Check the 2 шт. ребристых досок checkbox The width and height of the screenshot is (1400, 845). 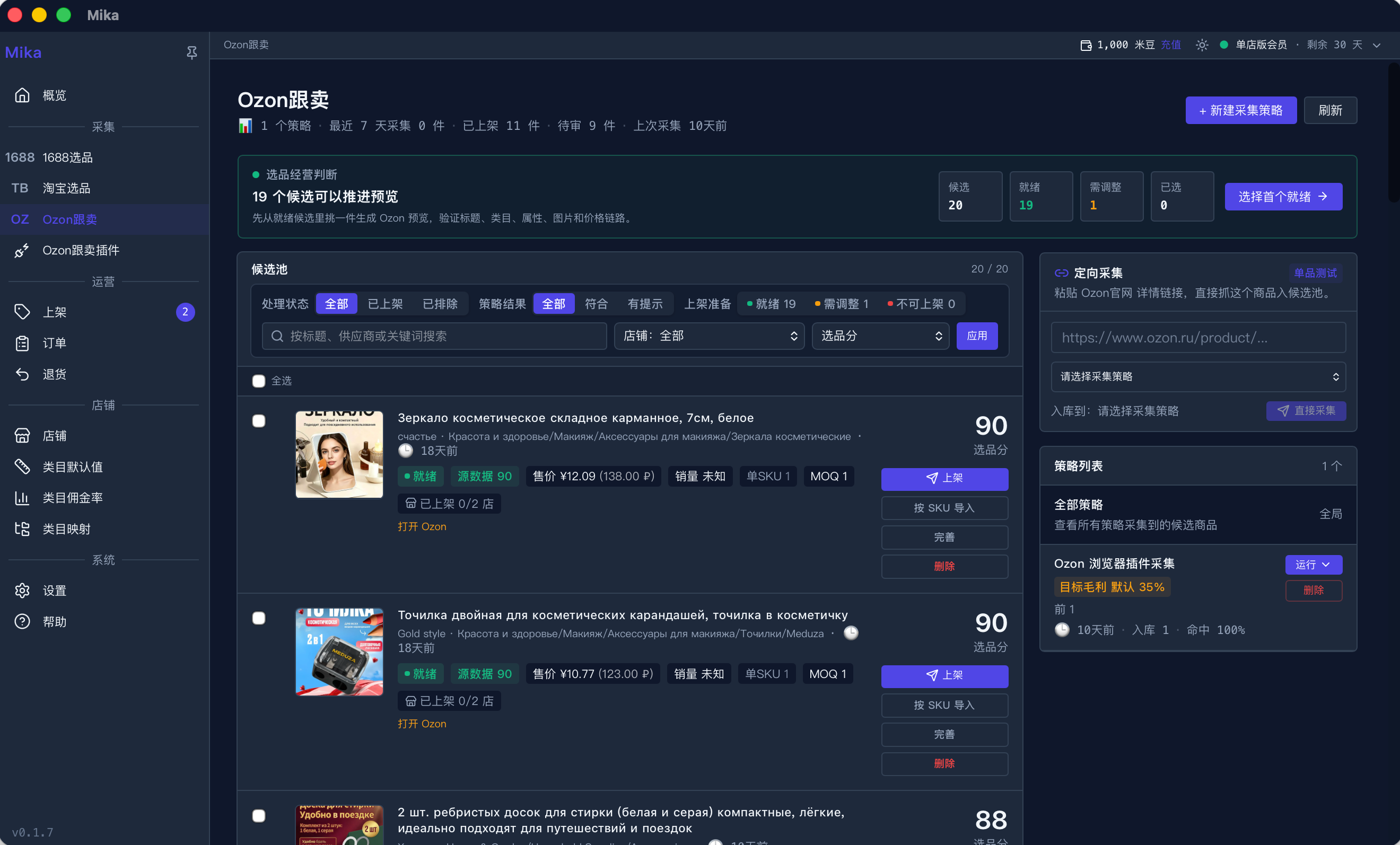259,815
